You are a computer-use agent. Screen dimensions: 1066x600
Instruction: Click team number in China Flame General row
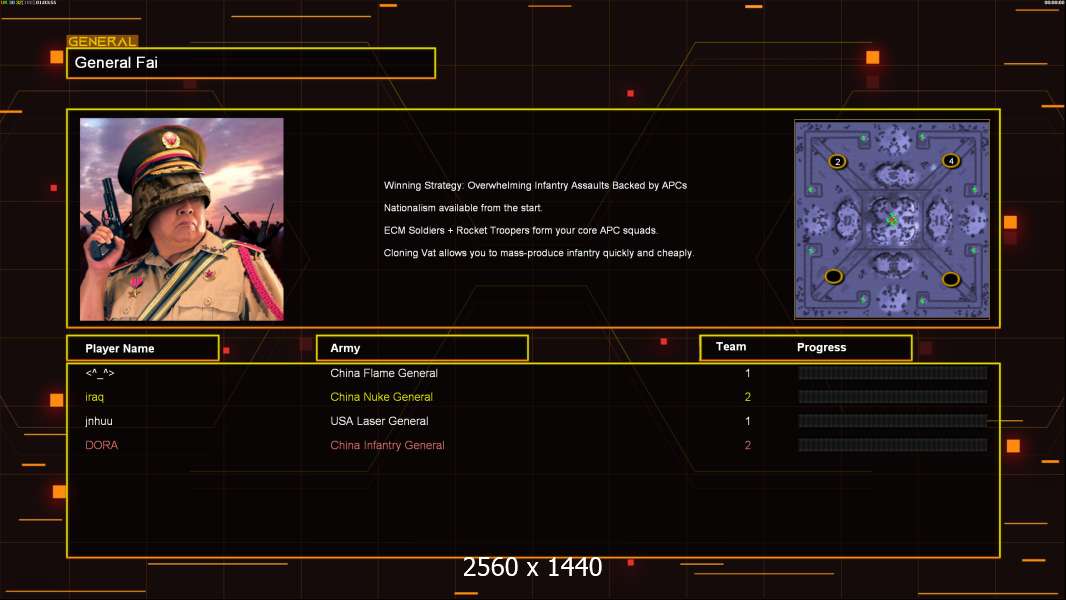tap(748, 373)
